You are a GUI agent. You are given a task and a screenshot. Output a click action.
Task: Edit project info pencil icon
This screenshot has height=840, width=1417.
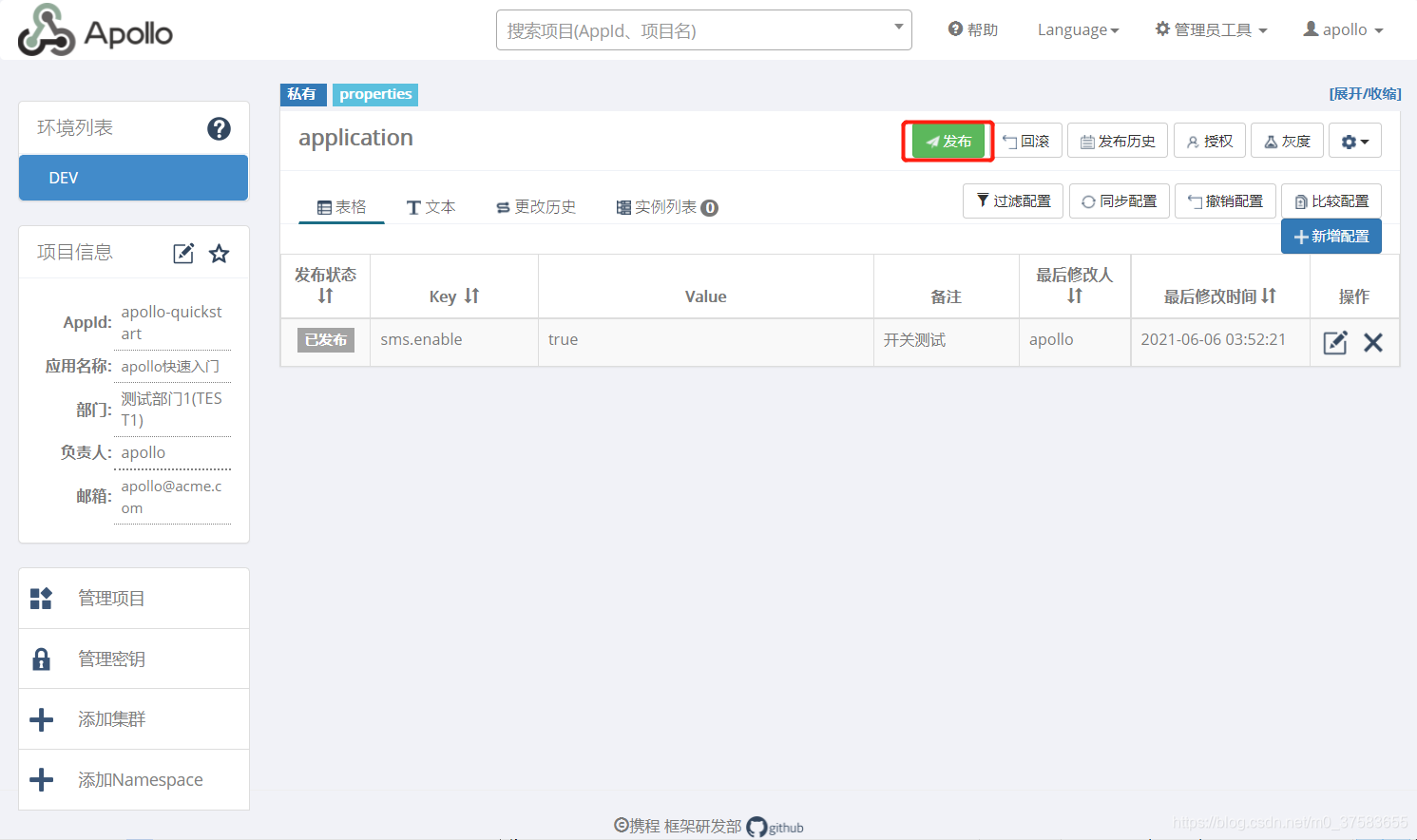tap(183, 253)
